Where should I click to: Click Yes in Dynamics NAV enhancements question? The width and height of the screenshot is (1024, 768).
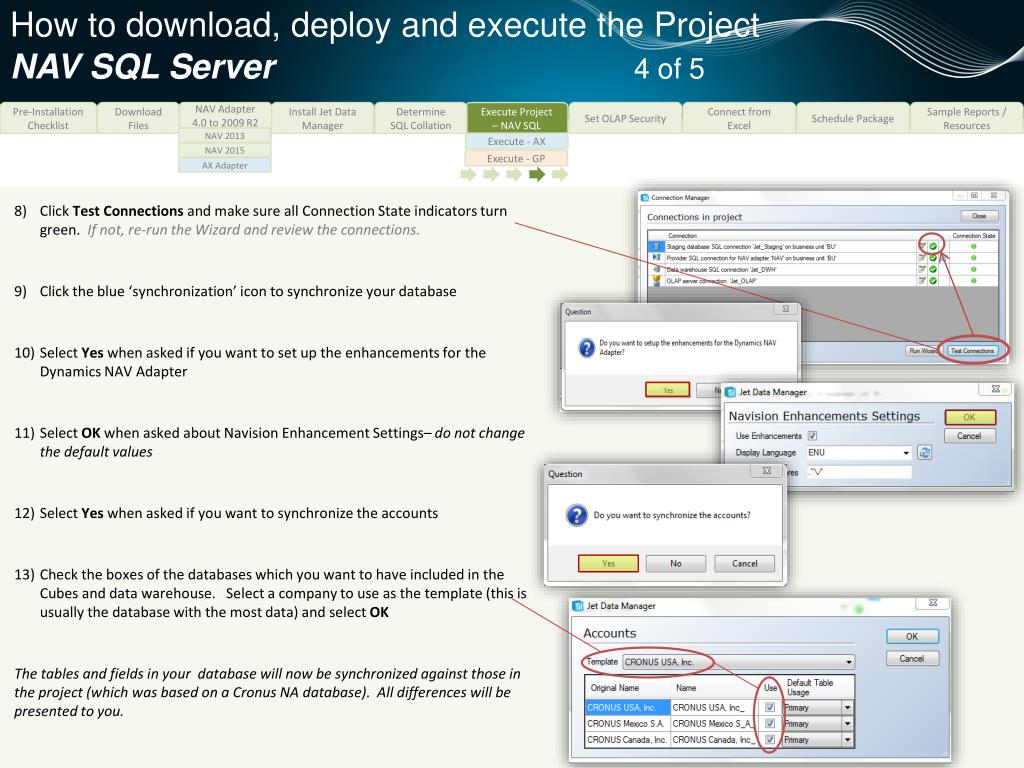[667, 390]
